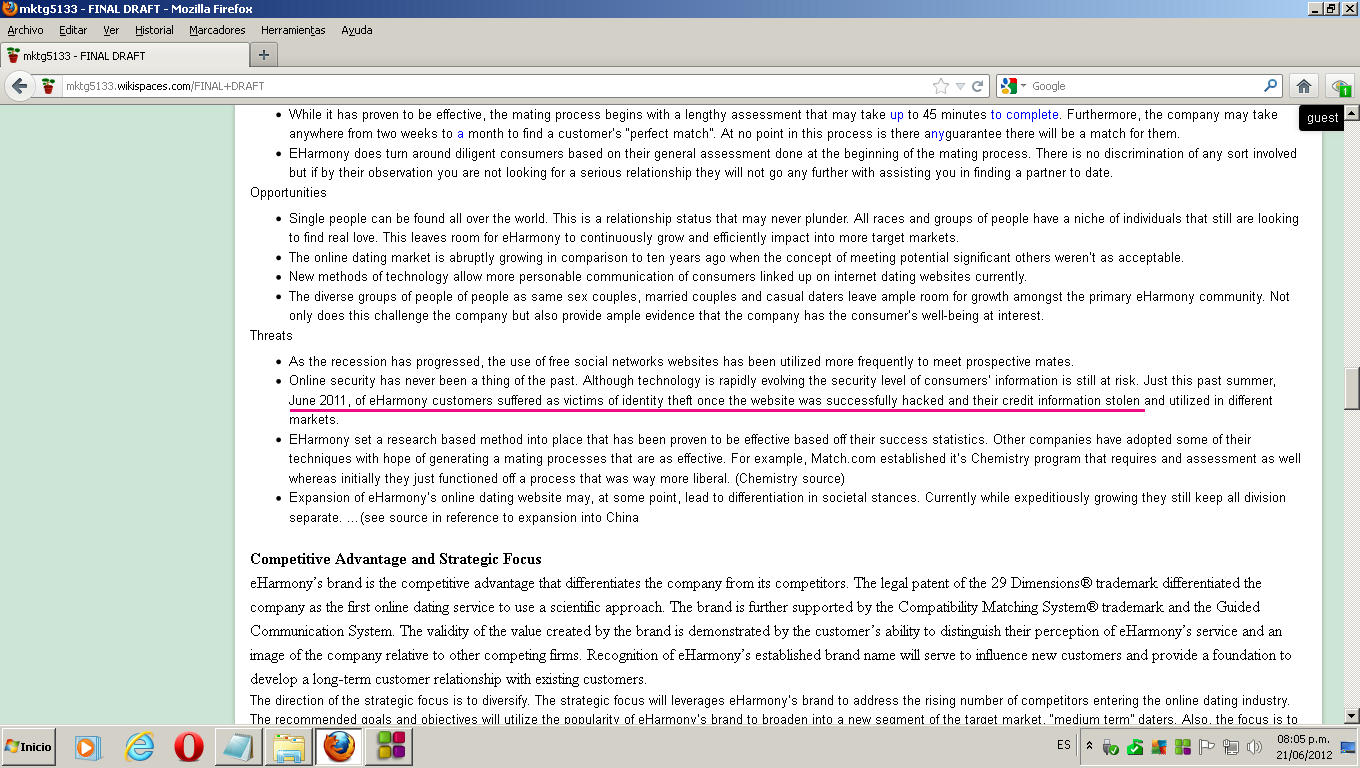Open the Inicio start button

pyautogui.click(x=29, y=747)
